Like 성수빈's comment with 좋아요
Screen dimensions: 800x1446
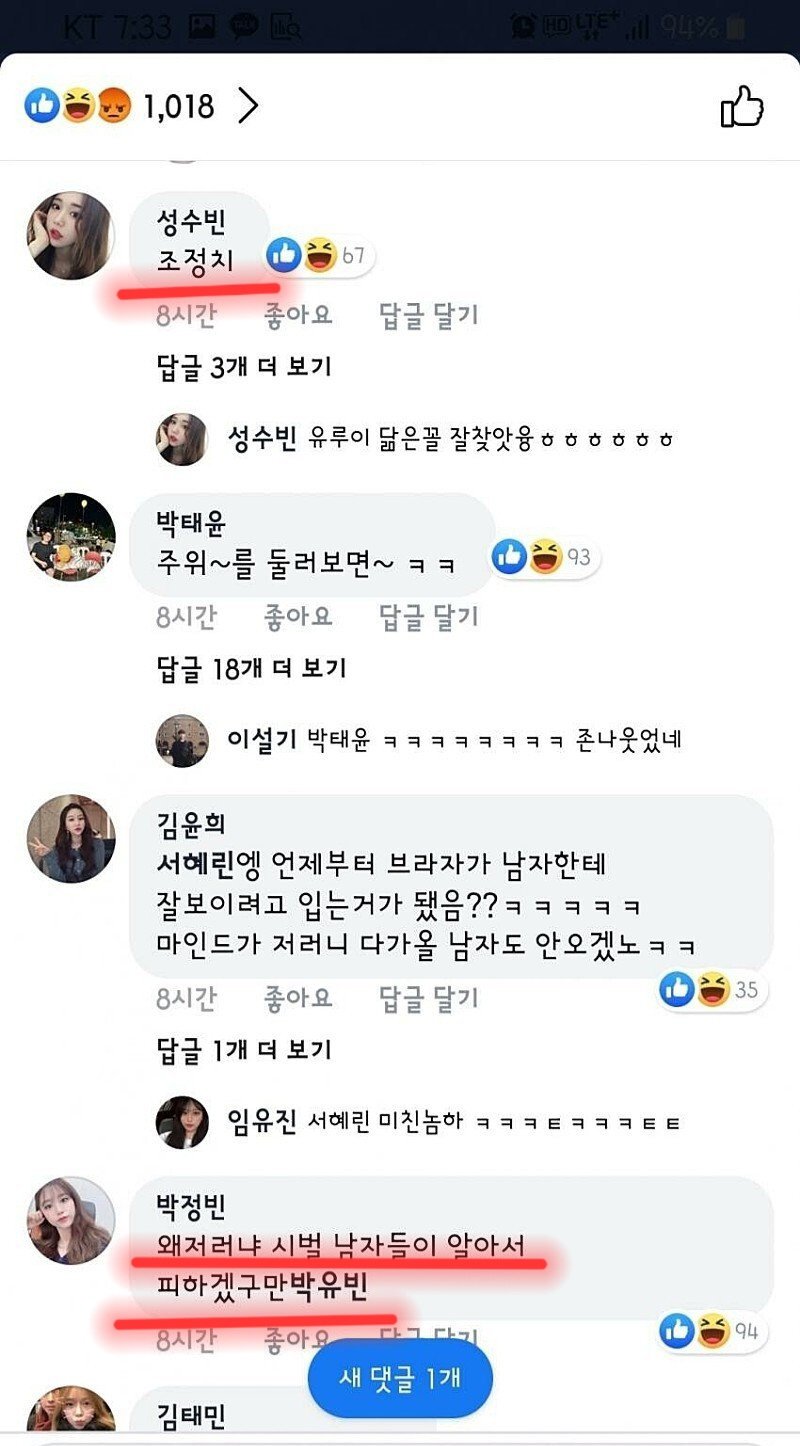[298, 316]
